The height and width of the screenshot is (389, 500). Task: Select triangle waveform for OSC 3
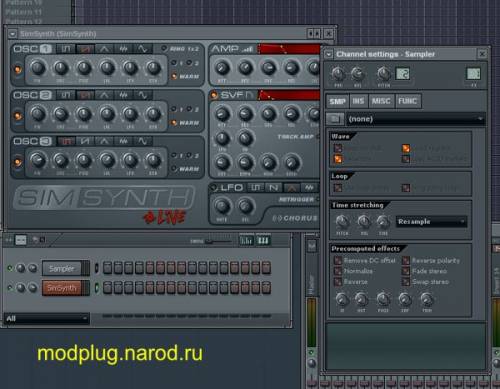[x=104, y=141]
